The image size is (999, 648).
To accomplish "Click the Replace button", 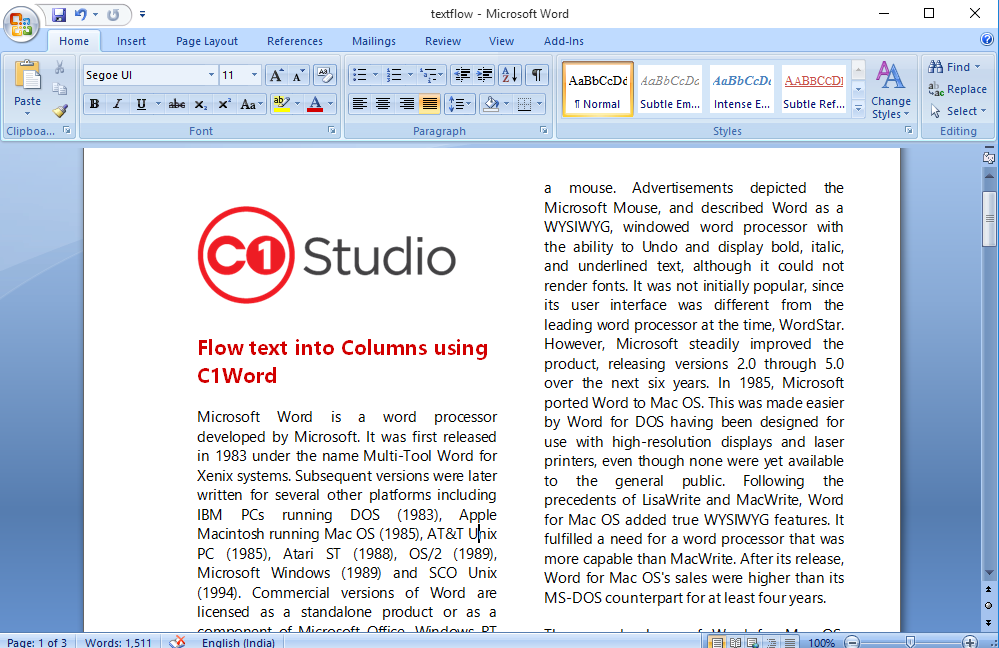I will 958,89.
